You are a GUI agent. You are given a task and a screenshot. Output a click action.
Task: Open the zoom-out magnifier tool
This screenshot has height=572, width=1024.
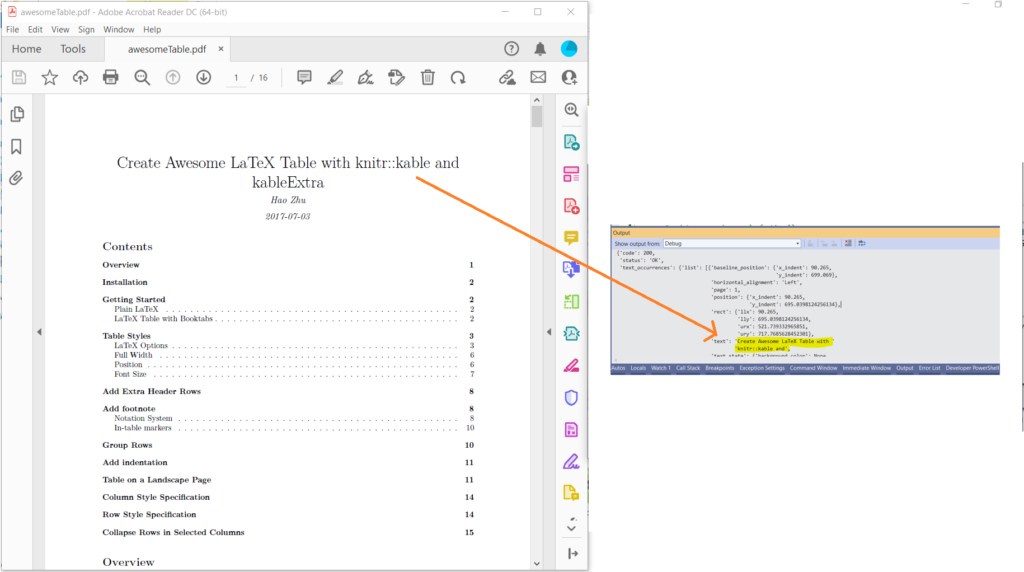pyautogui.click(x=142, y=77)
